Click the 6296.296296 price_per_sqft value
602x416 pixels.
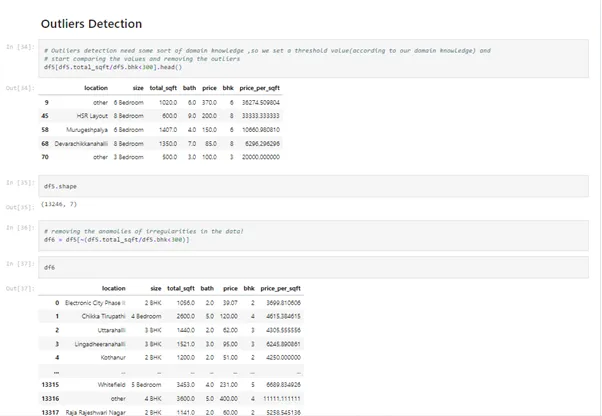pyautogui.click(x=262, y=144)
